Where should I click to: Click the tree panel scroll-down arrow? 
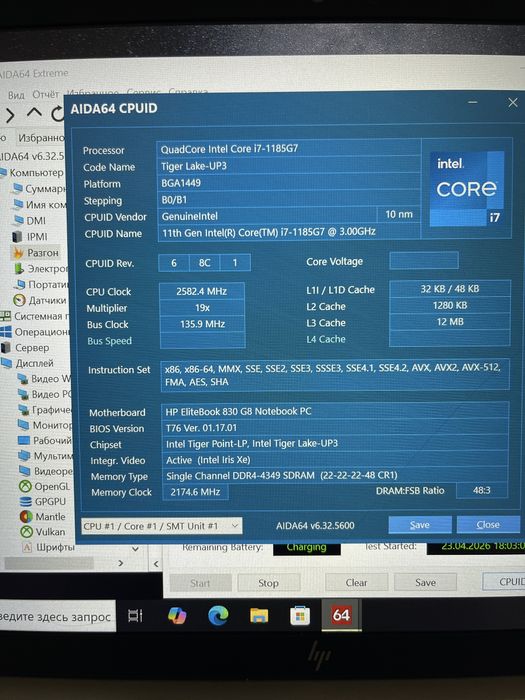(136, 549)
